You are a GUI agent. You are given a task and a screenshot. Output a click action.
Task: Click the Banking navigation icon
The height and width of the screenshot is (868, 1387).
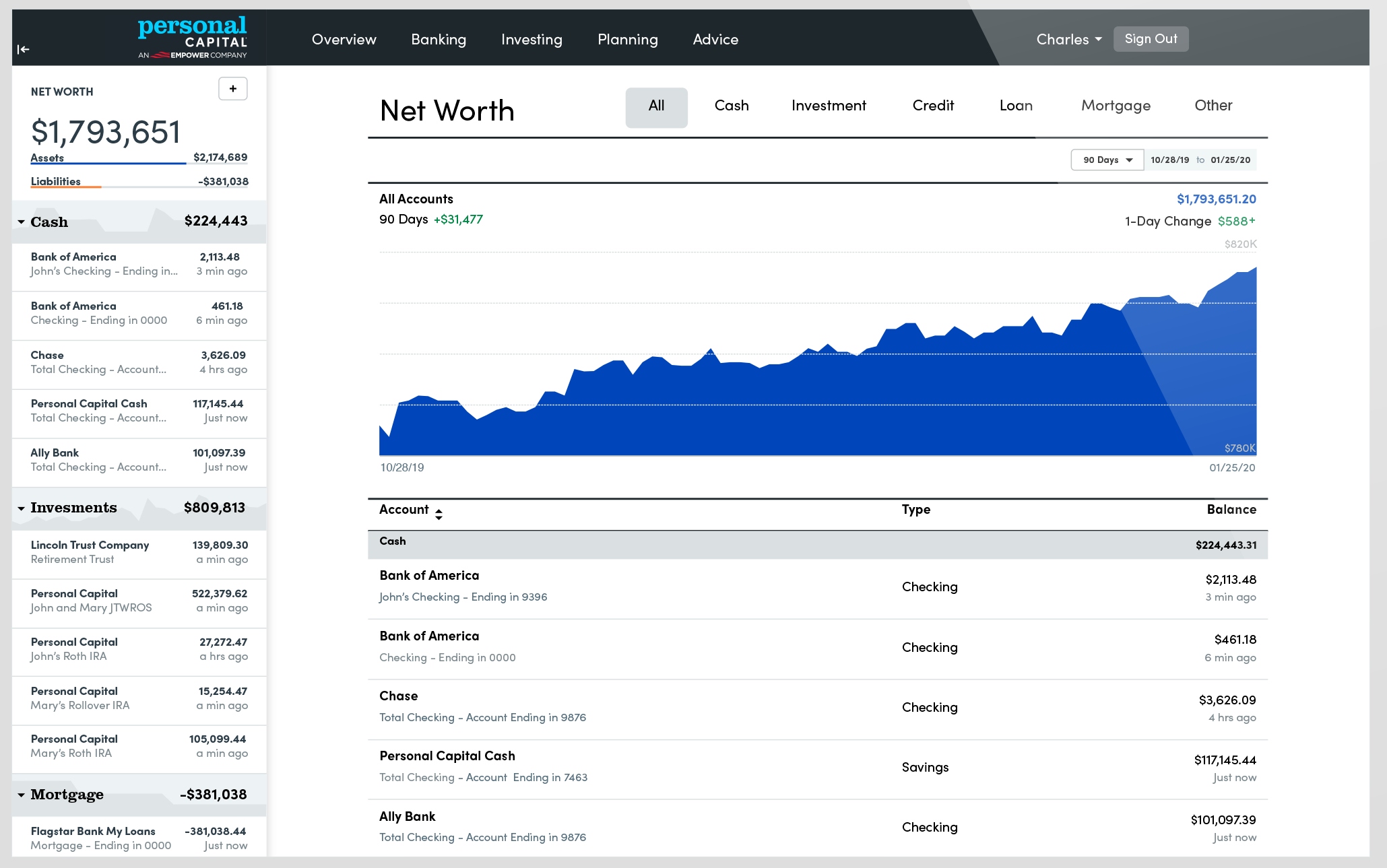[x=438, y=40]
